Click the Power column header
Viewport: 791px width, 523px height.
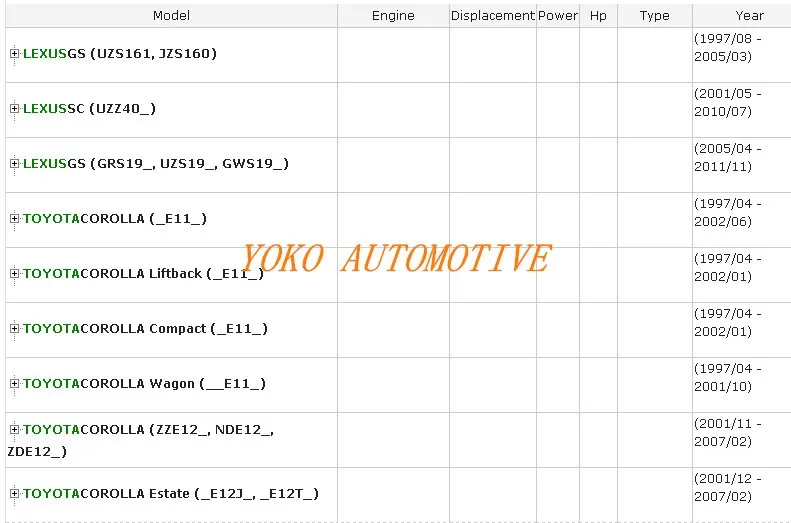click(x=558, y=16)
